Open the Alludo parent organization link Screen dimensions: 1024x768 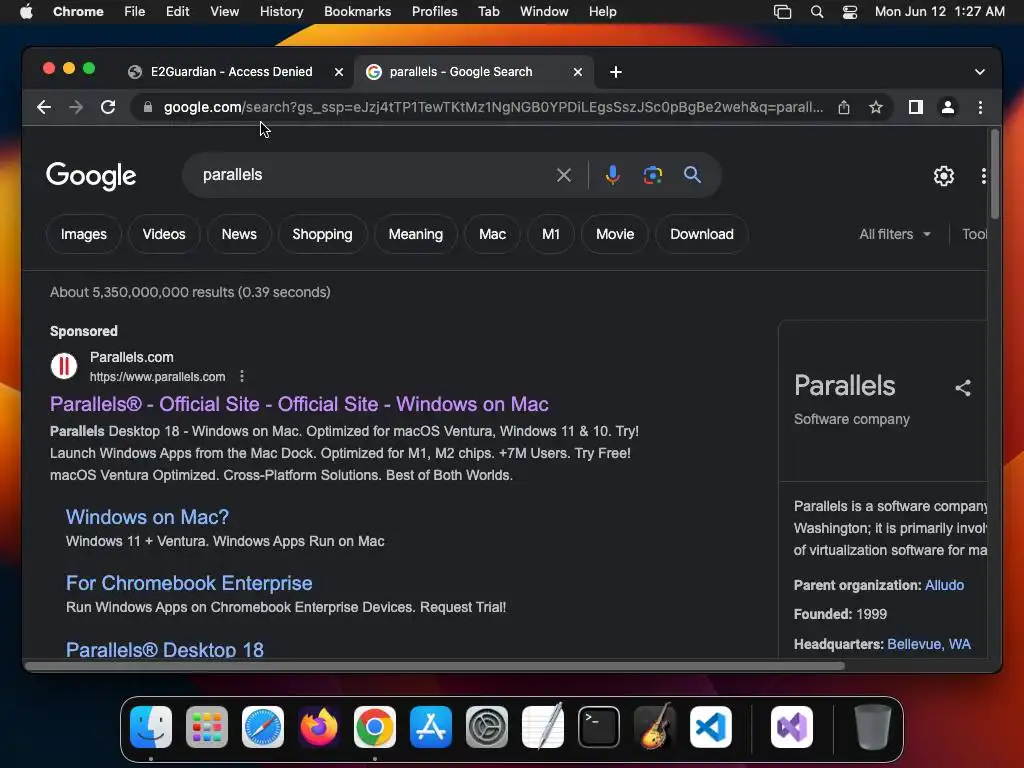click(944, 585)
